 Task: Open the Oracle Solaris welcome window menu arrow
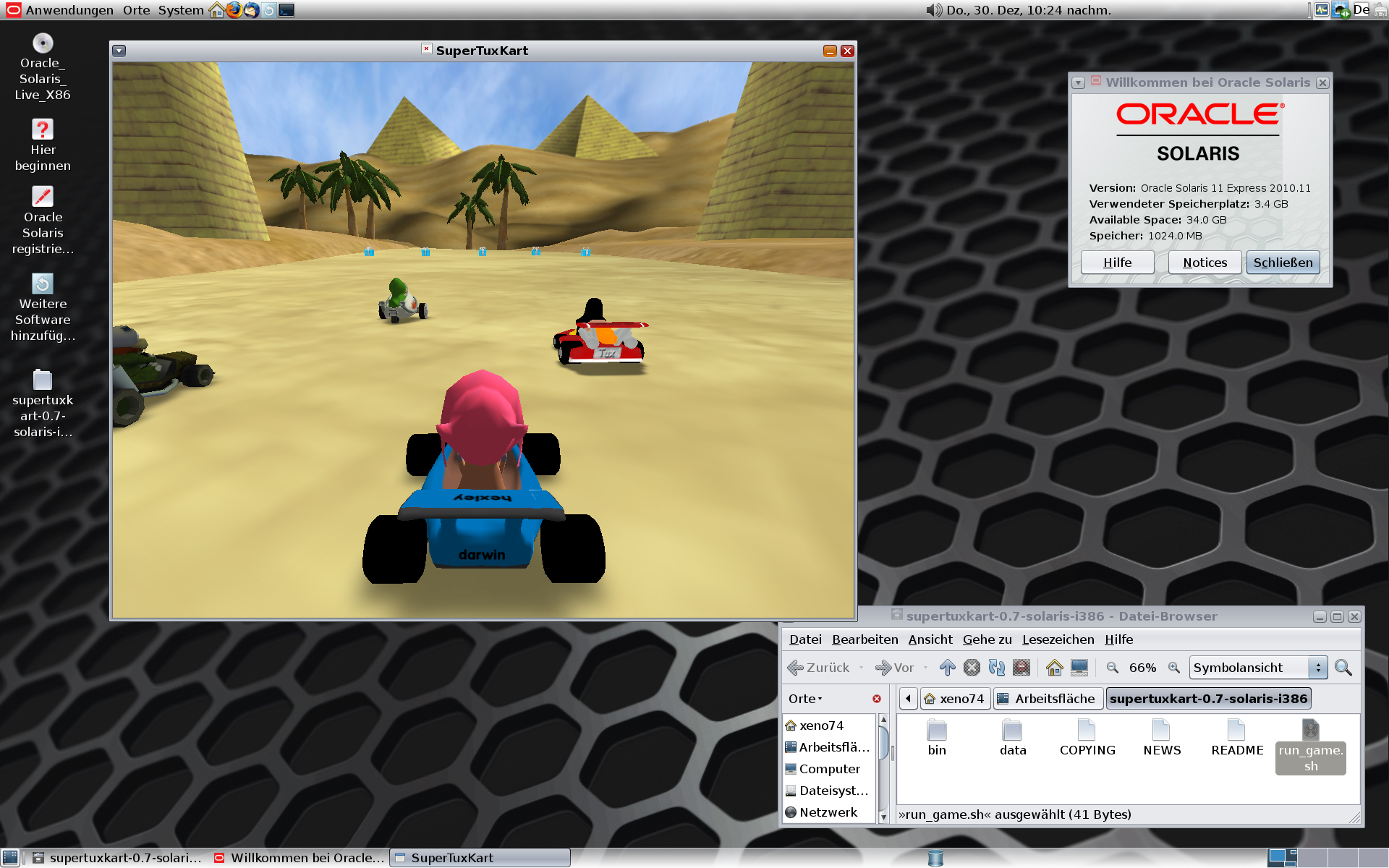point(1078,82)
